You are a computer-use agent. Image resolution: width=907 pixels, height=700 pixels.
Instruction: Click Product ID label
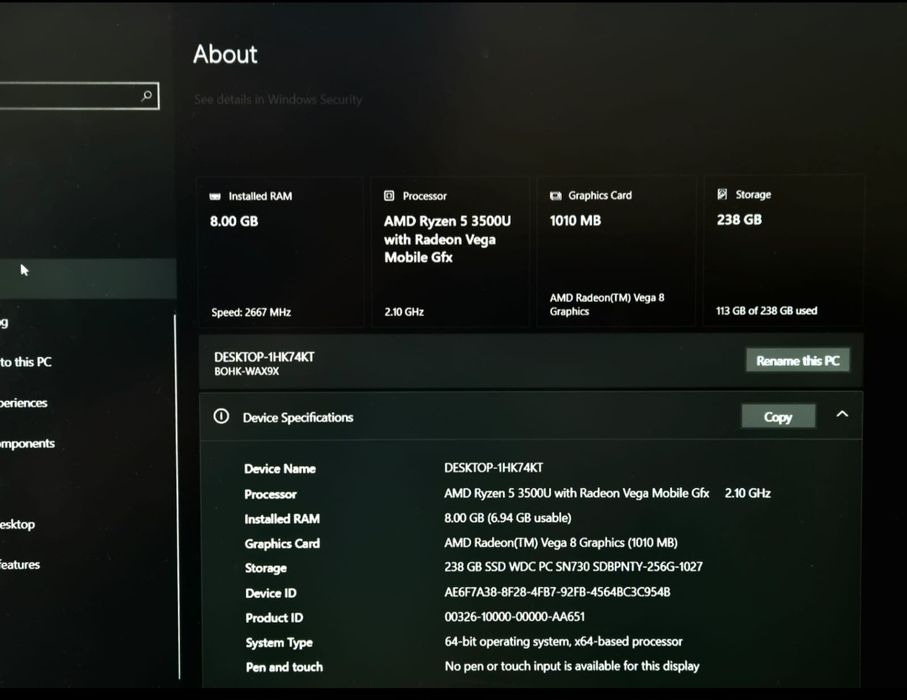274,618
